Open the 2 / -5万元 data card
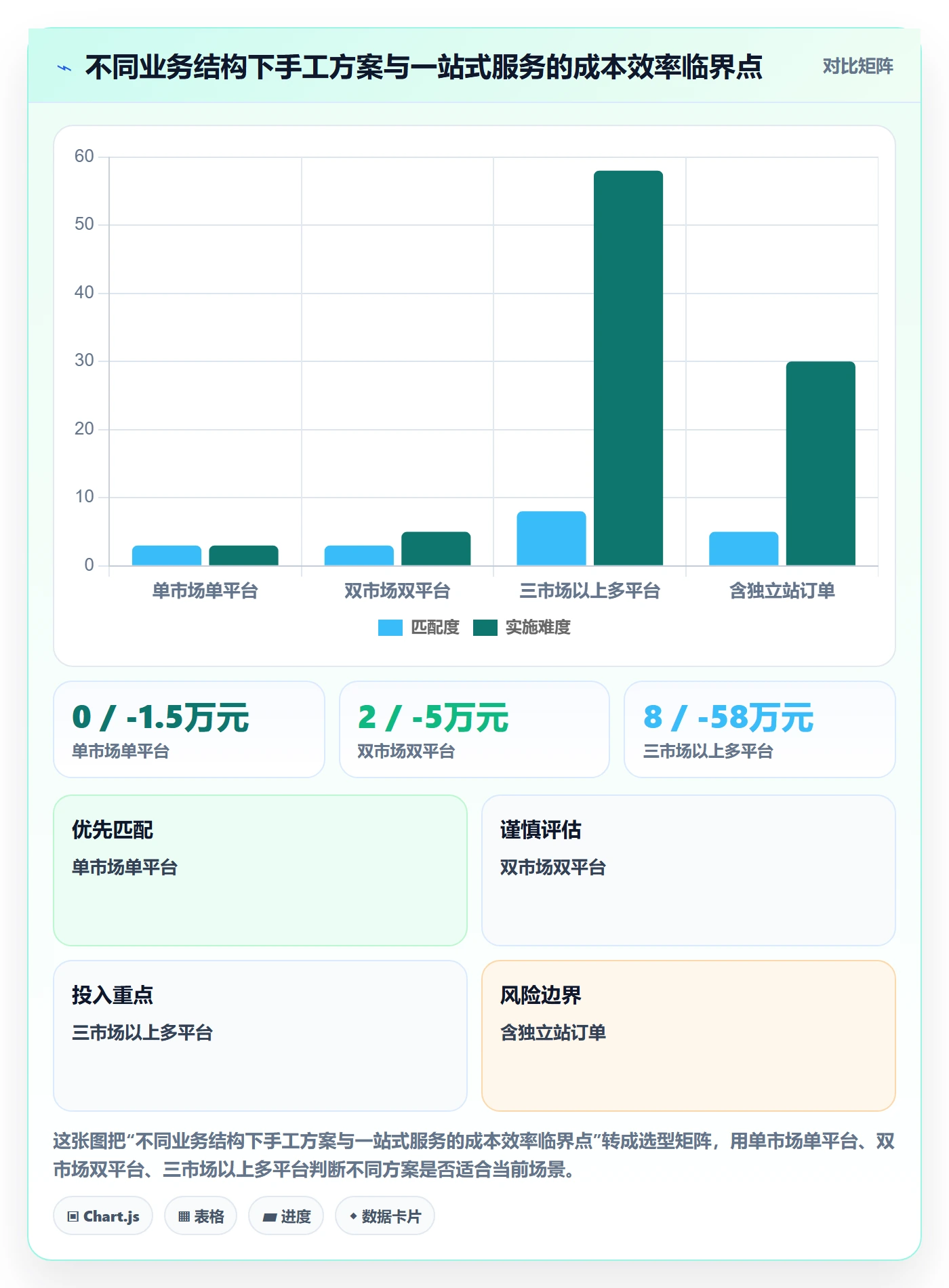The height and width of the screenshot is (1288, 949). 474,729
